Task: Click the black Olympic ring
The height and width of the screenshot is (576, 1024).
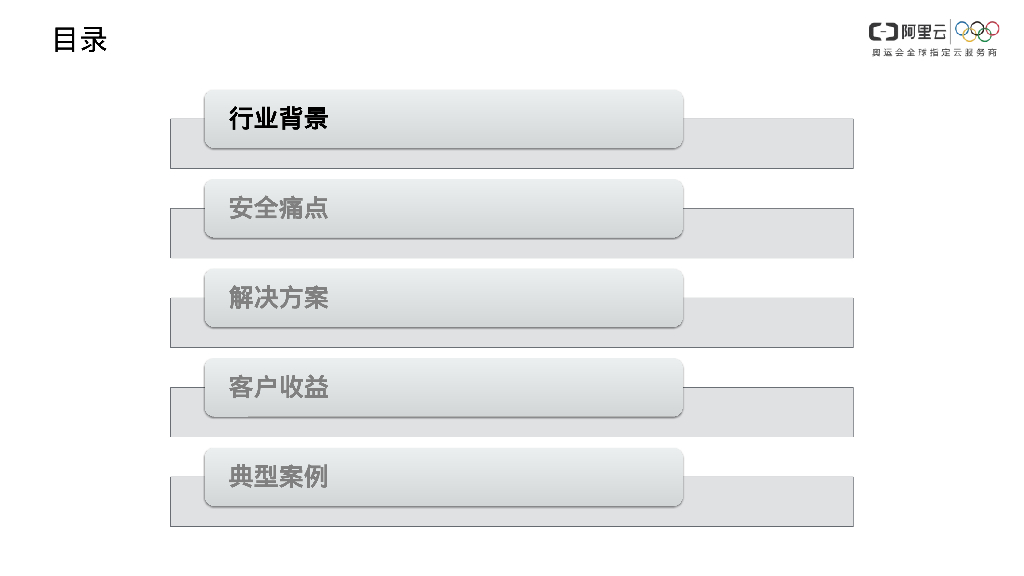Action: [x=977, y=28]
